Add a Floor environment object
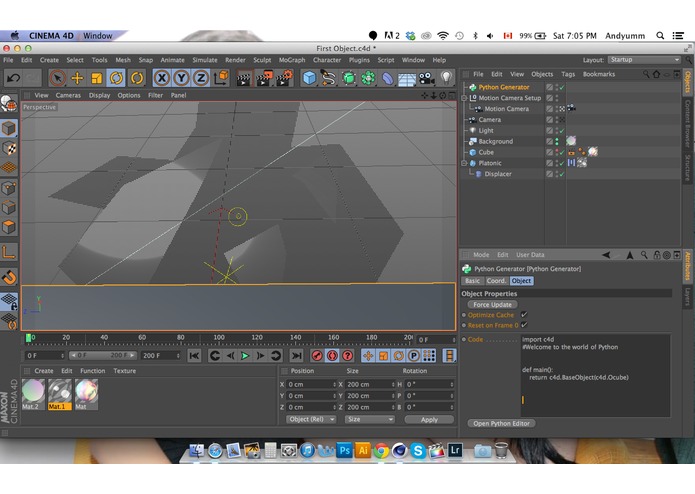This screenshot has width=695, height=494. 407,78
